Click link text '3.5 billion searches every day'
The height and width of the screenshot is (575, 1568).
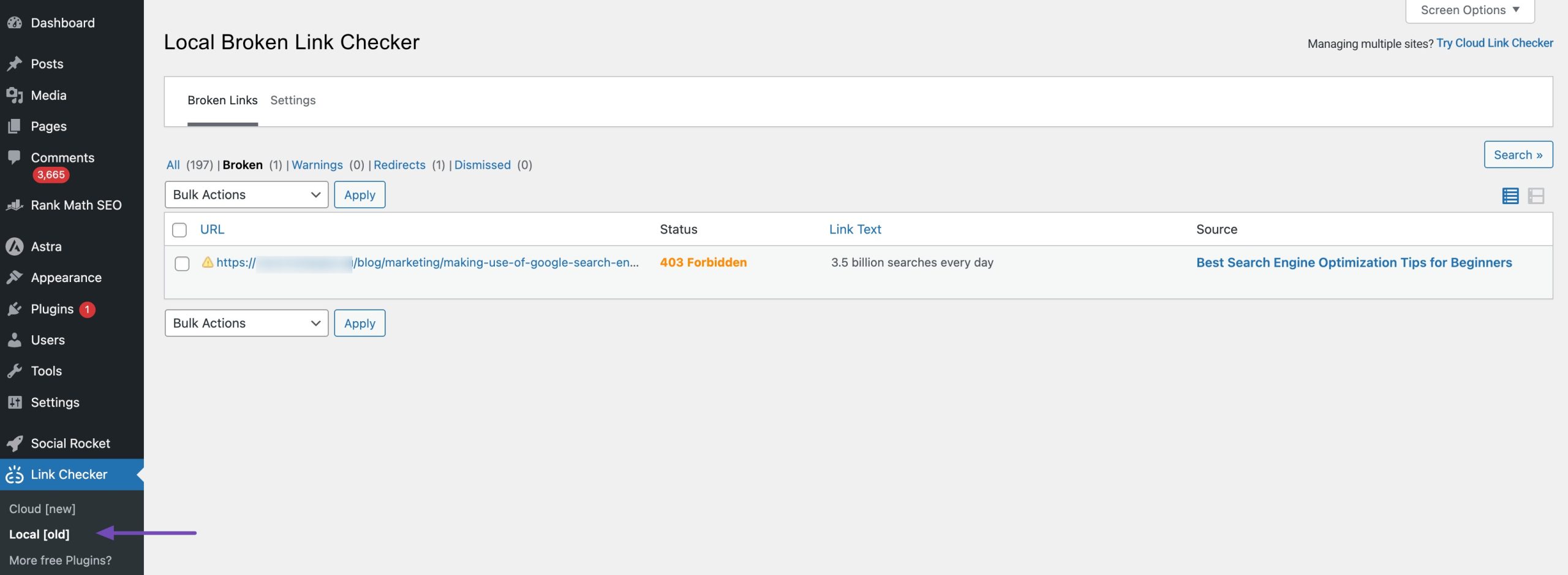coord(912,262)
